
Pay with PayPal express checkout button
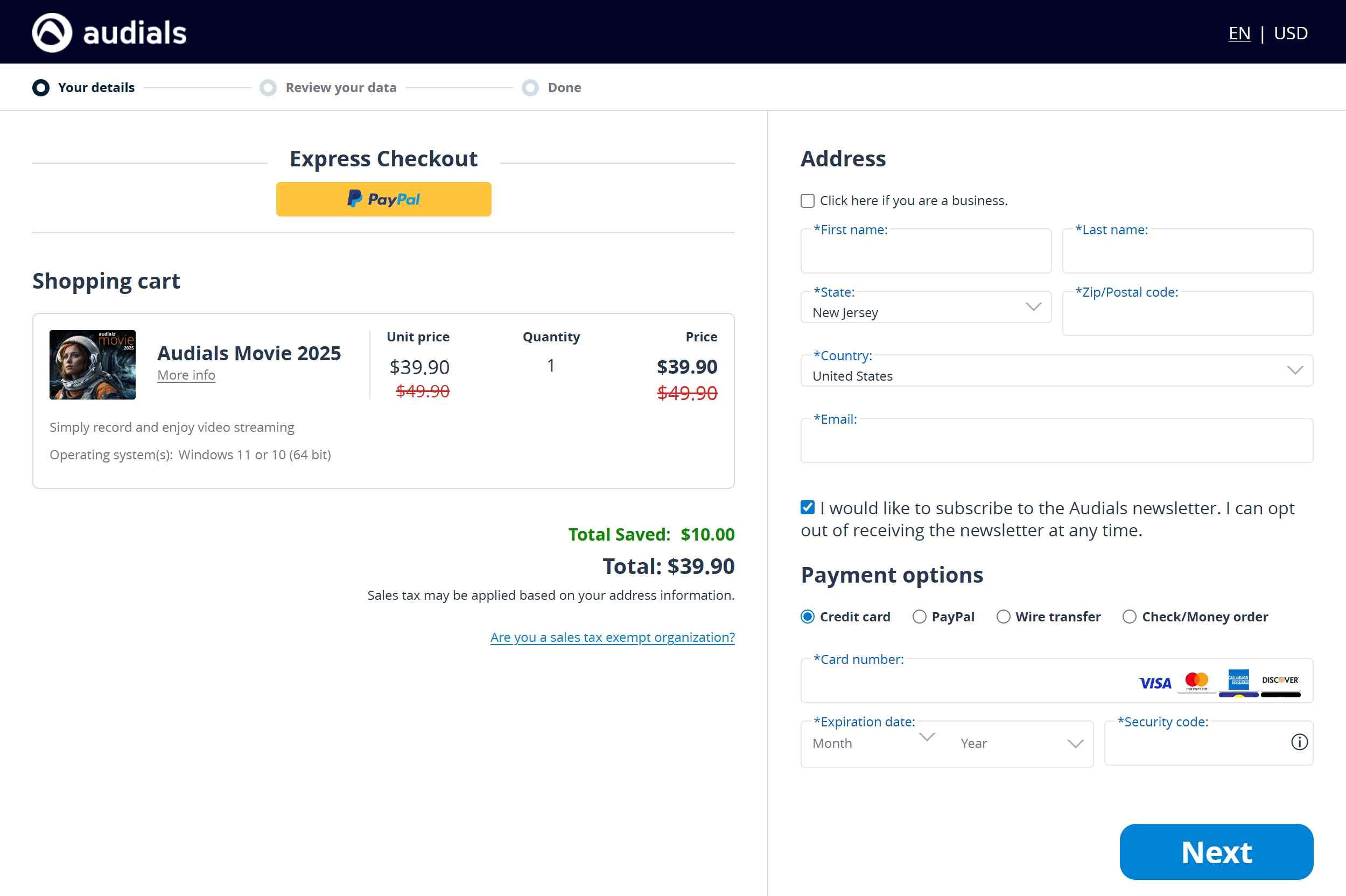(383, 199)
